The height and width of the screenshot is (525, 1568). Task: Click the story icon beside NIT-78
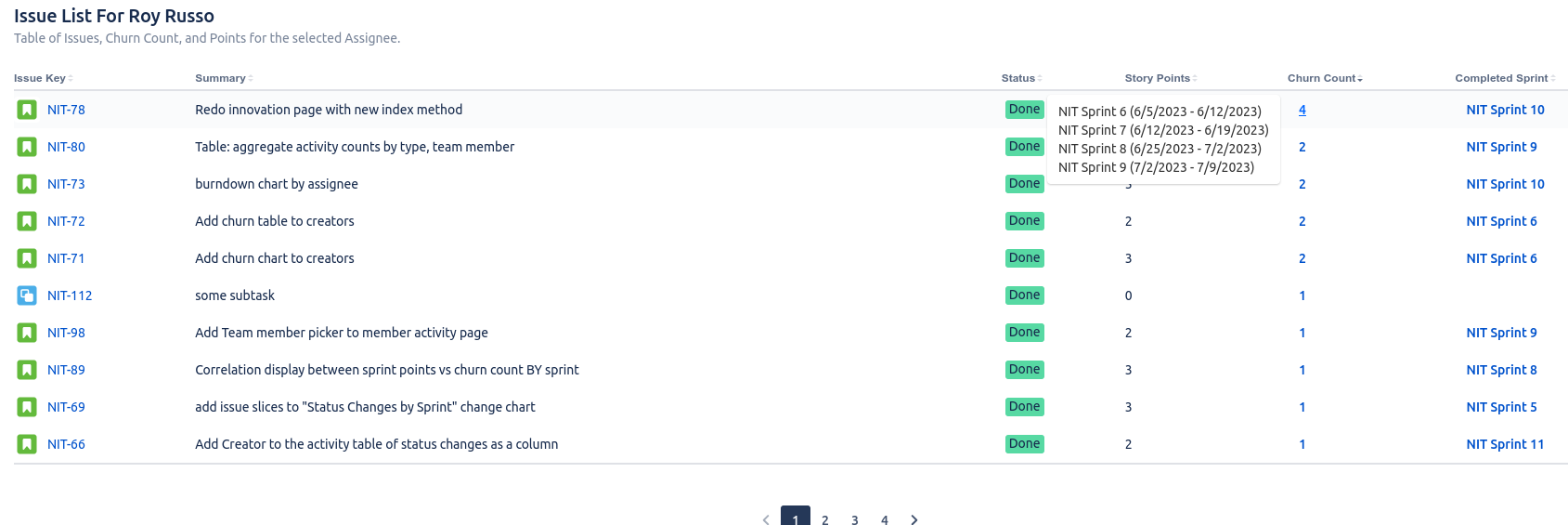[27, 110]
